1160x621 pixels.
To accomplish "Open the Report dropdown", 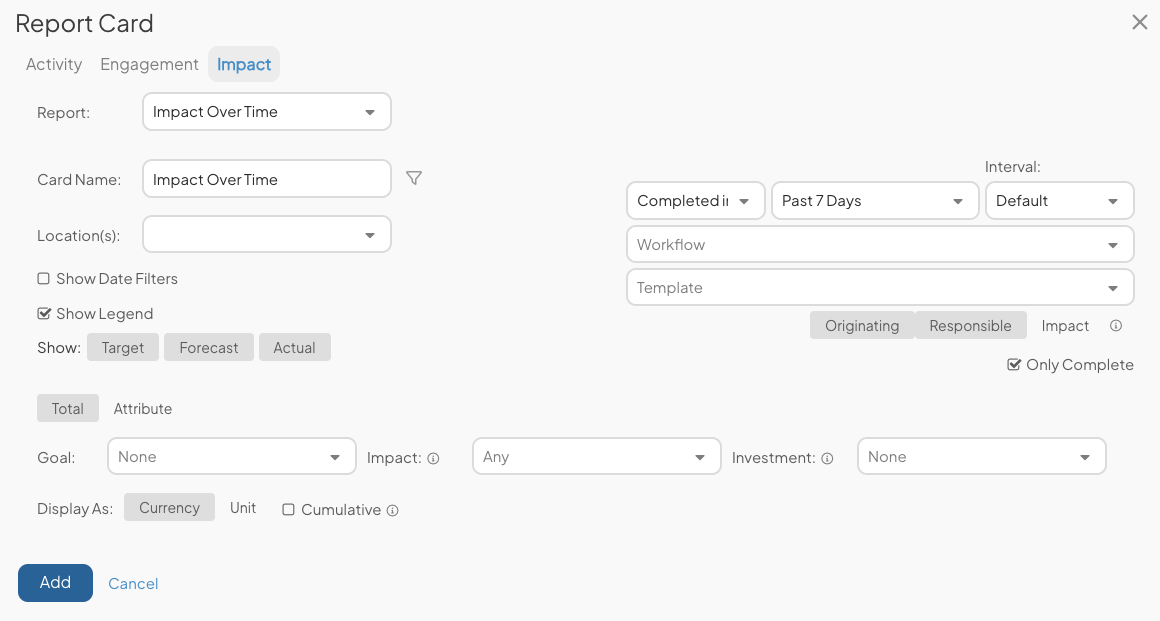I will pyautogui.click(x=266, y=112).
